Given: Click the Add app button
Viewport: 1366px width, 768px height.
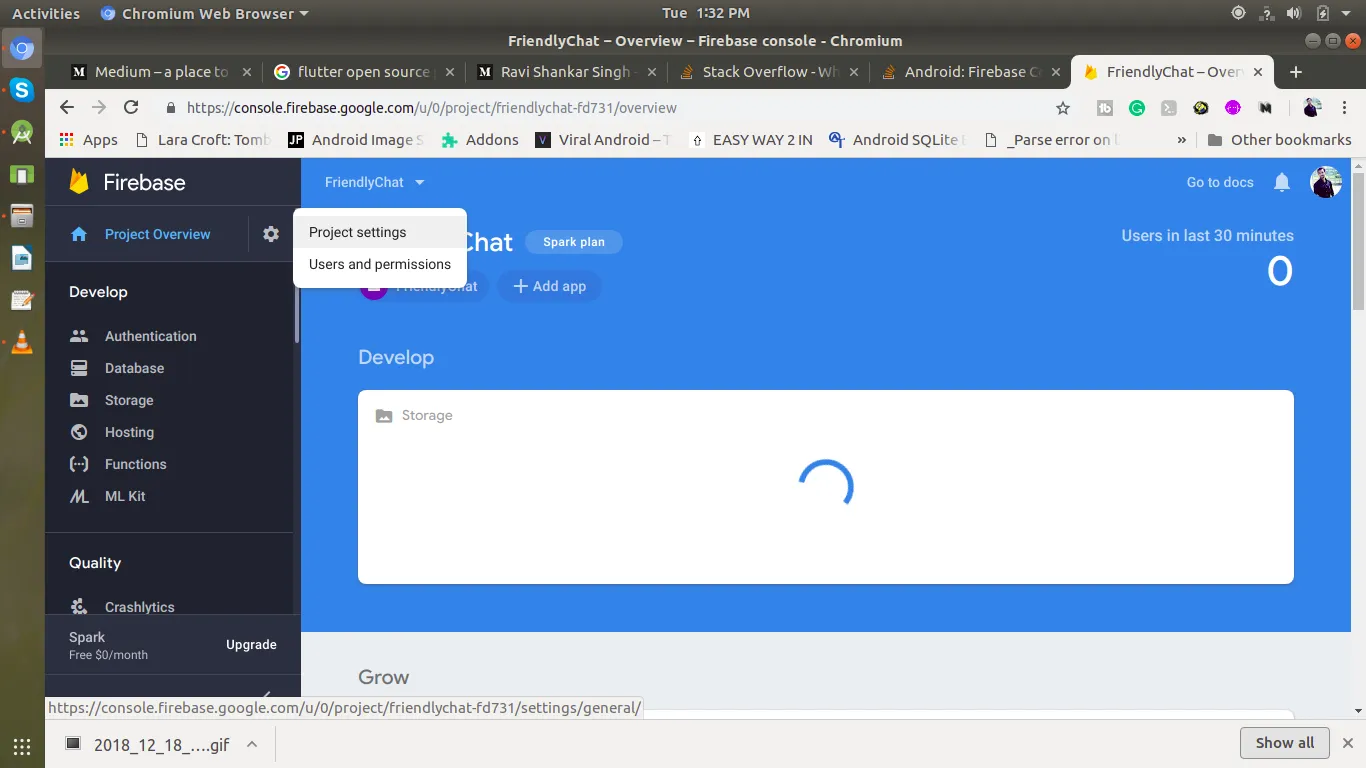Looking at the screenshot, I should point(549,286).
